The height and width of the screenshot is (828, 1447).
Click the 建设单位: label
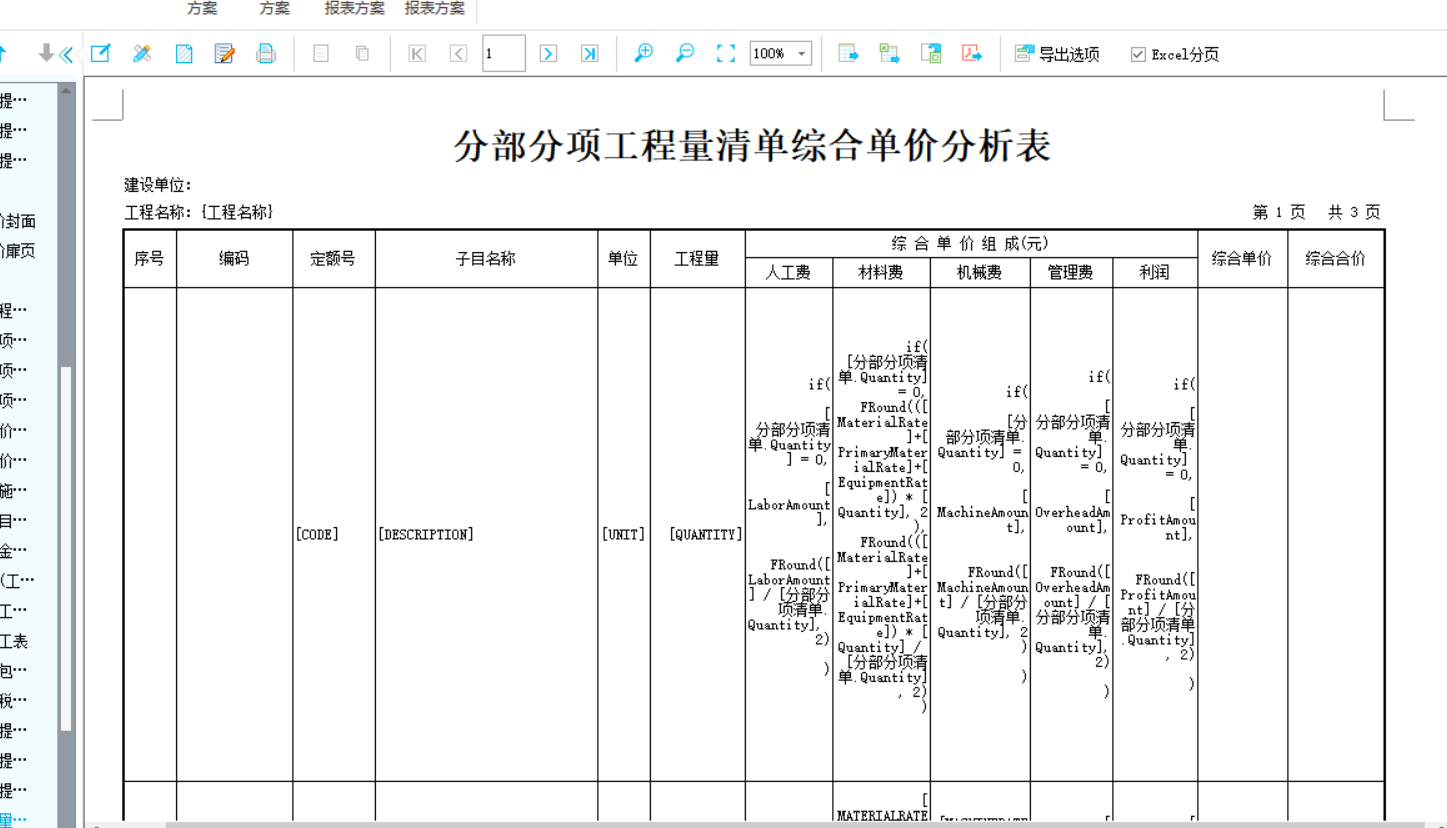(158, 185)
